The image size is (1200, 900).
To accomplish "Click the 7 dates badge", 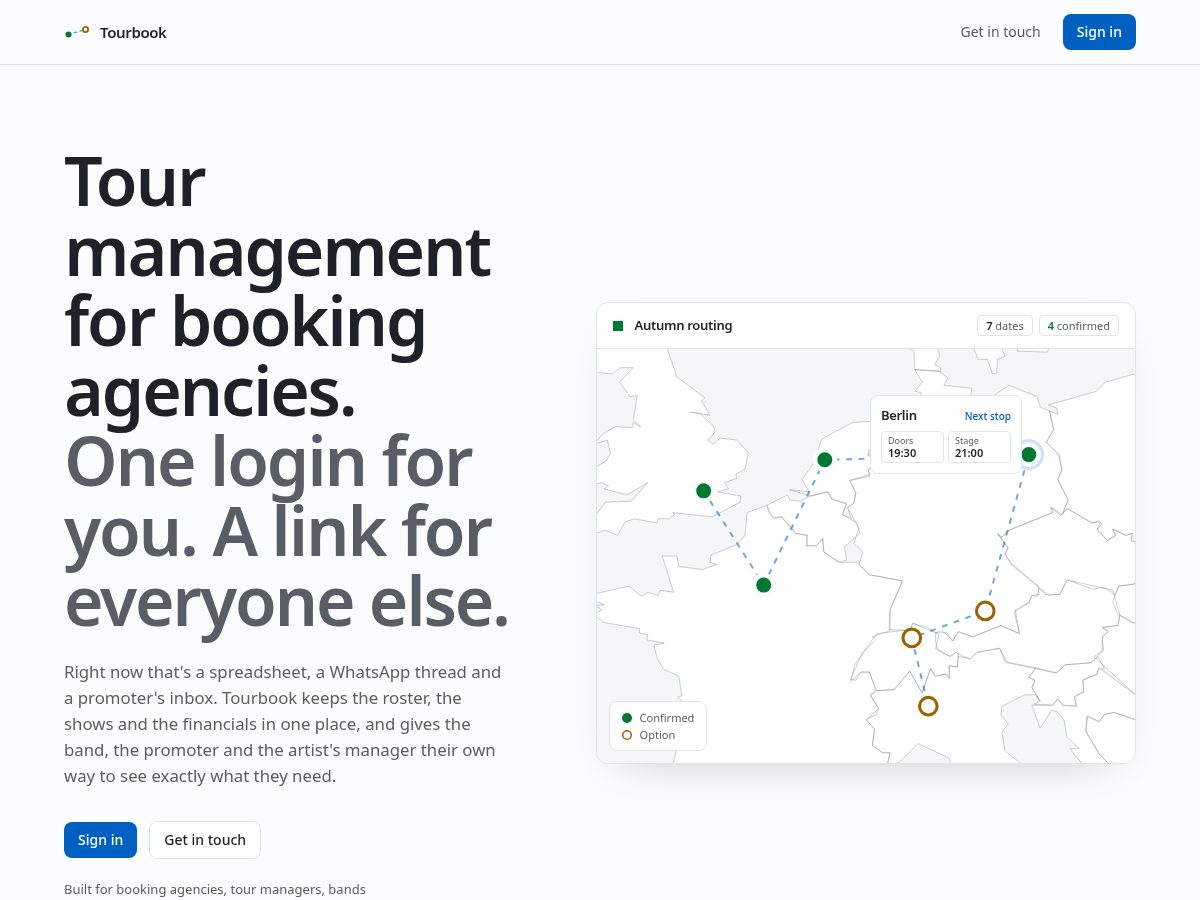I will 1005,326.
